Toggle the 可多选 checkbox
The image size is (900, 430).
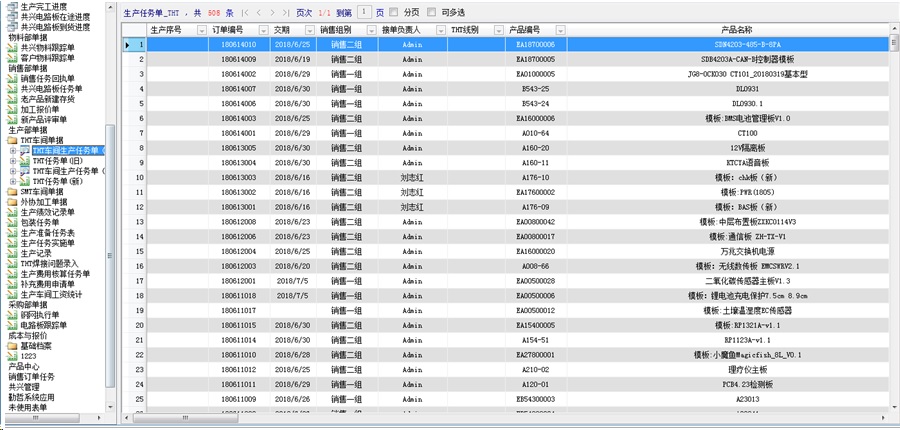point(431,14)
